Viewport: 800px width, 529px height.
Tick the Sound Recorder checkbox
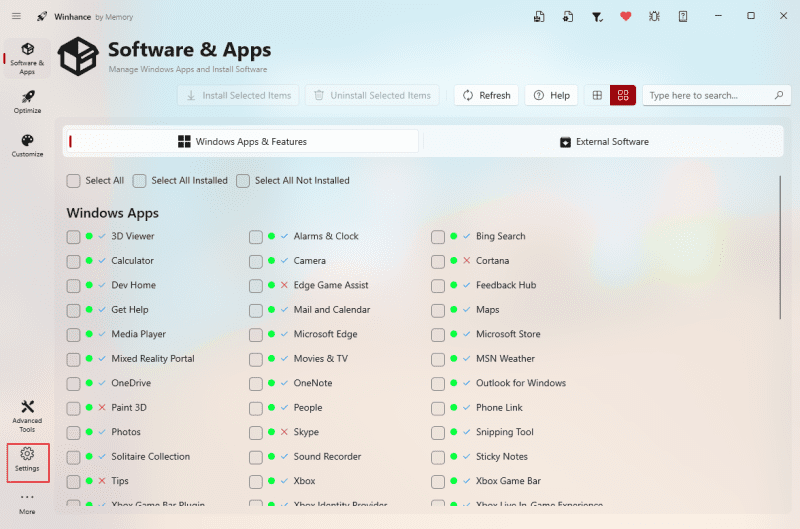click(256, 457)
